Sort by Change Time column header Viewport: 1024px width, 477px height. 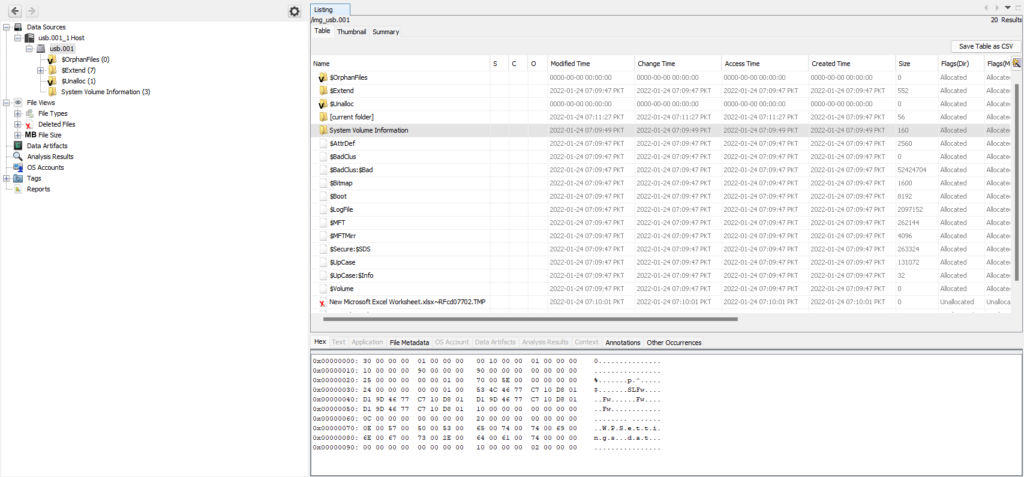[x=678, y=63]
